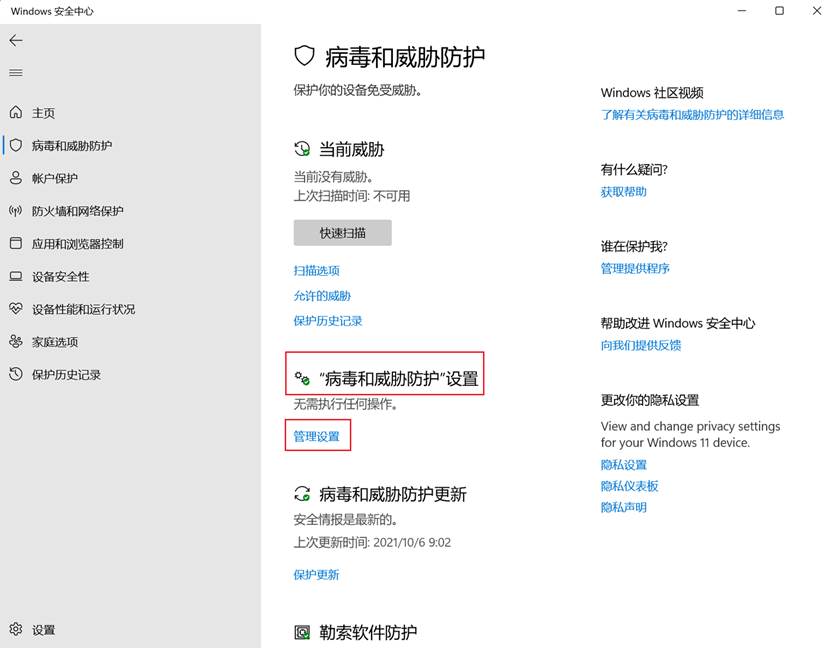Open the 隐私仪表板 link
The image size is (831, 648).
(630, 486)
